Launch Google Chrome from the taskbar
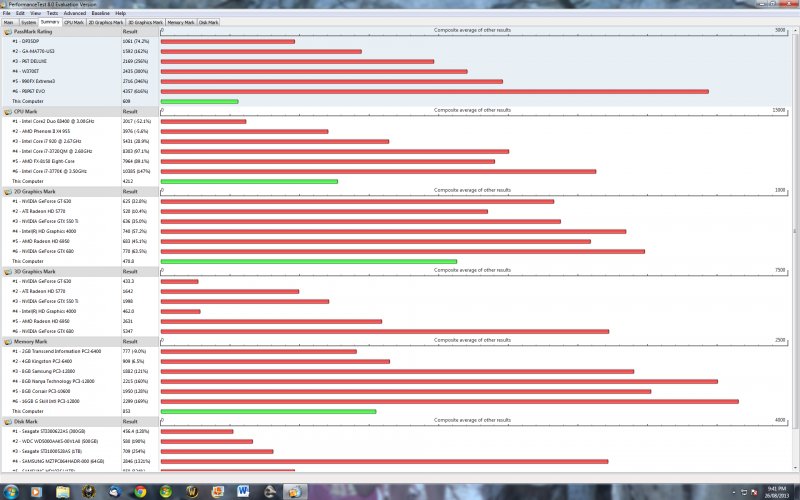 point(140,492)
